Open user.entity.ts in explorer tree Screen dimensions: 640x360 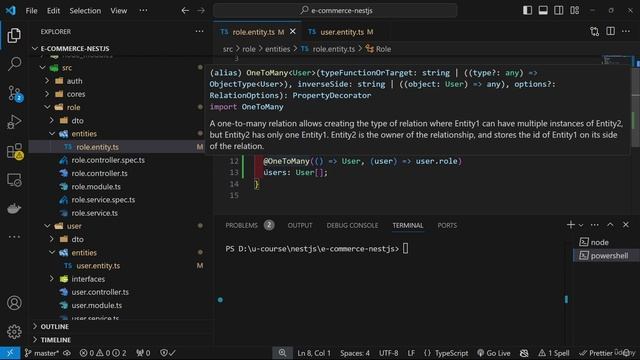coord(98,266)
